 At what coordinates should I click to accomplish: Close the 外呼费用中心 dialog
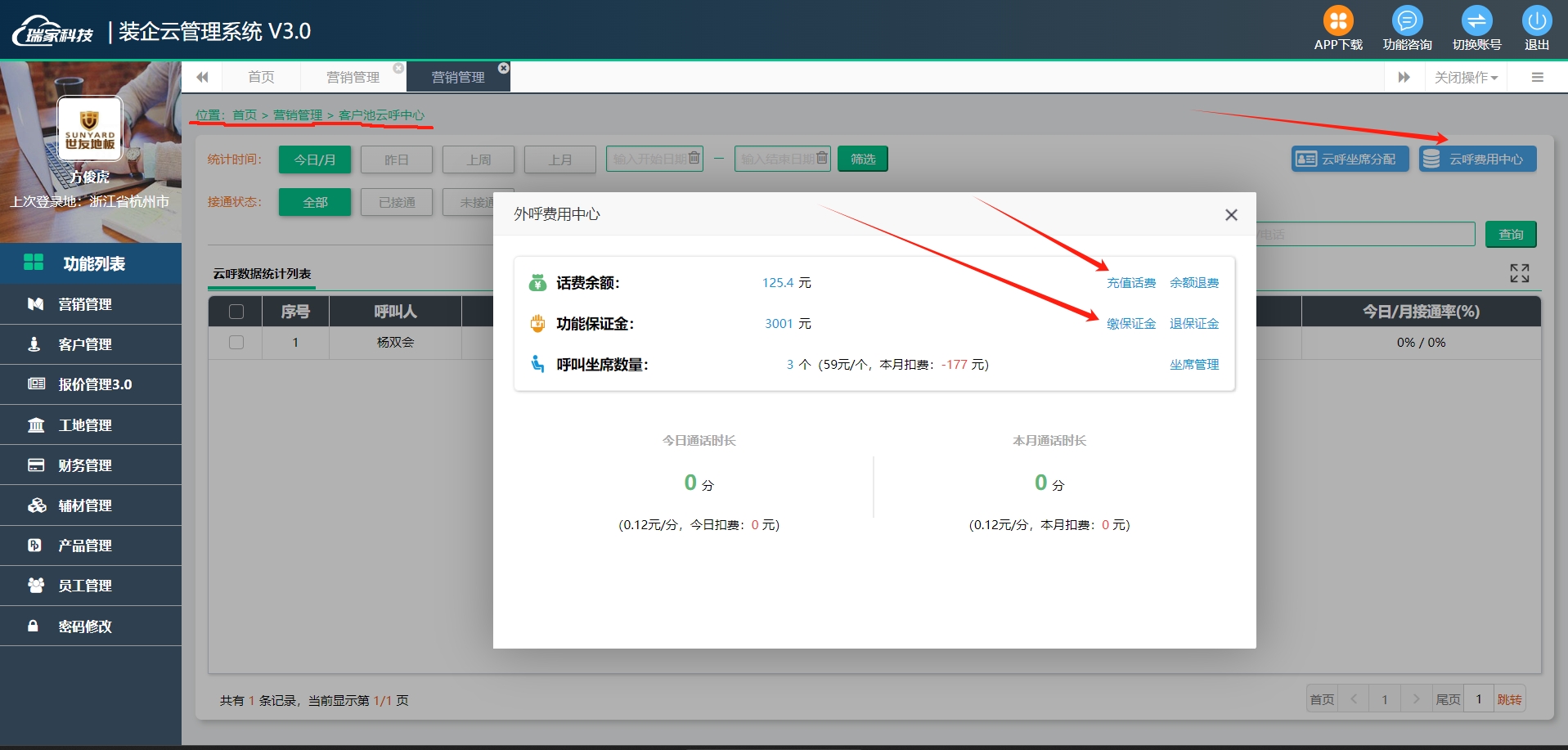[x=1231, y=215]
